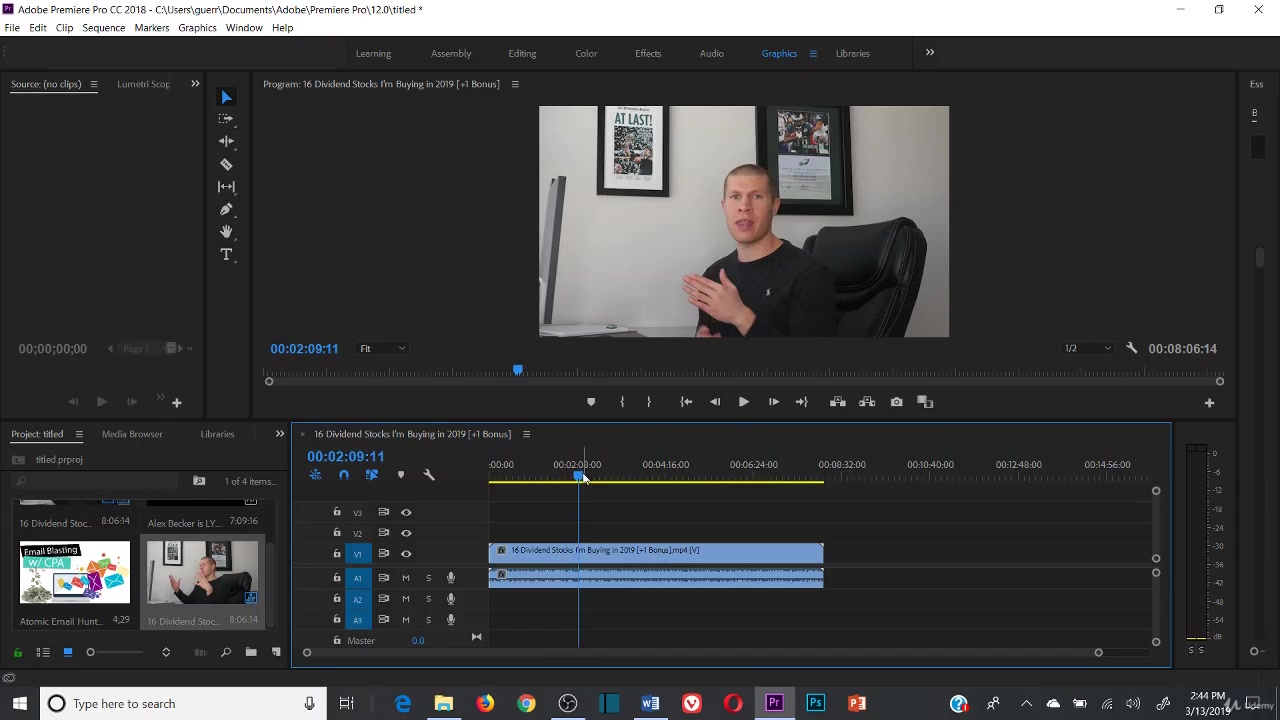Image resolution: width=1280 pixels, height=720 pixels.
Task: Open Comparison View button
Action: click(925, 402)
